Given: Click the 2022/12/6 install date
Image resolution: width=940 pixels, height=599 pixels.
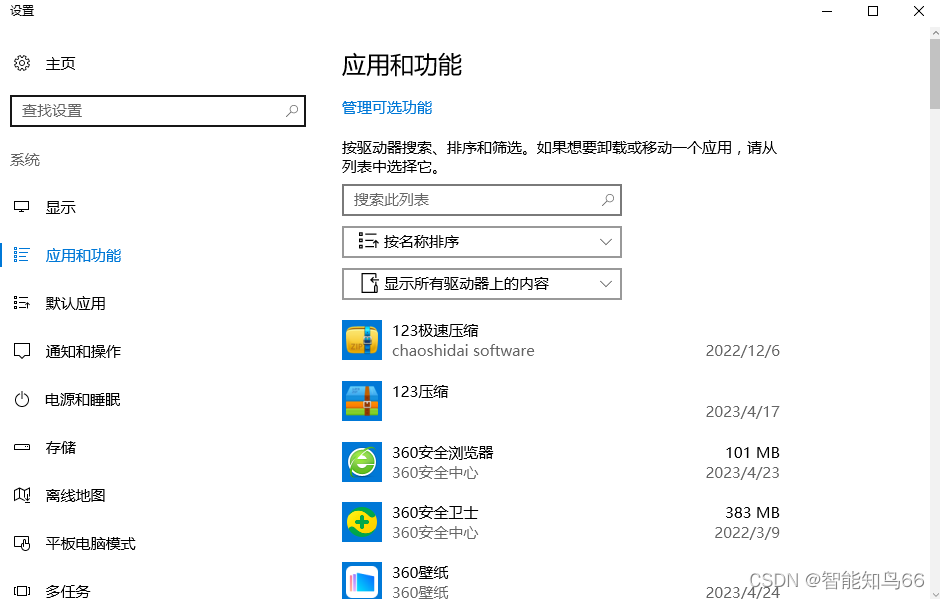Looking at the screenshot, I should [743, 351].
